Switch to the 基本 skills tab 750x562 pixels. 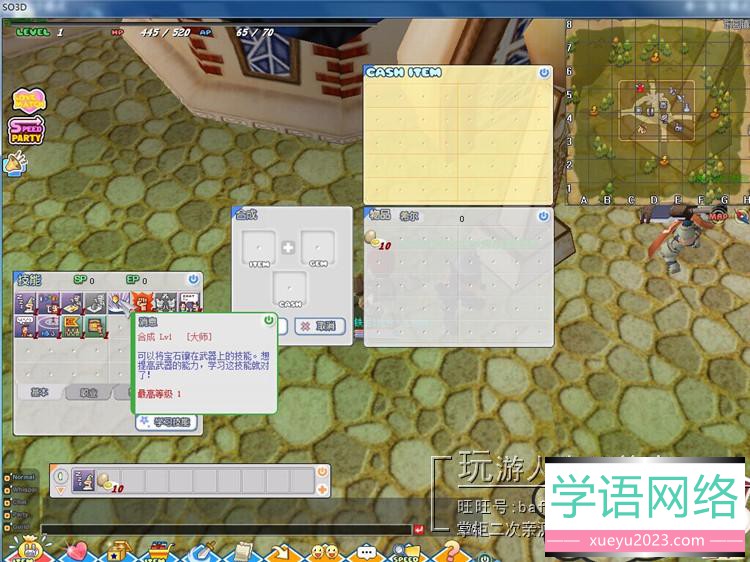(x=39, y=393)
